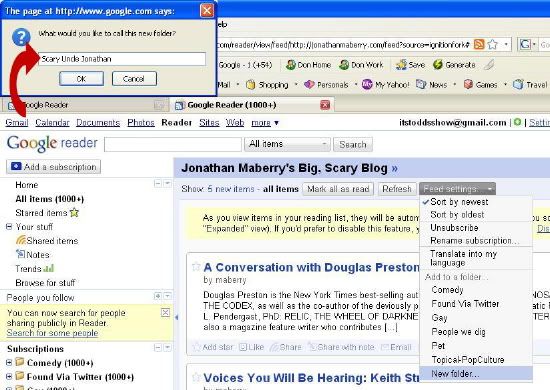Screen dimensions: 550x390
Task: Collapse the sidebar navigation pane arrow
Action: click(x=176, y=317)
